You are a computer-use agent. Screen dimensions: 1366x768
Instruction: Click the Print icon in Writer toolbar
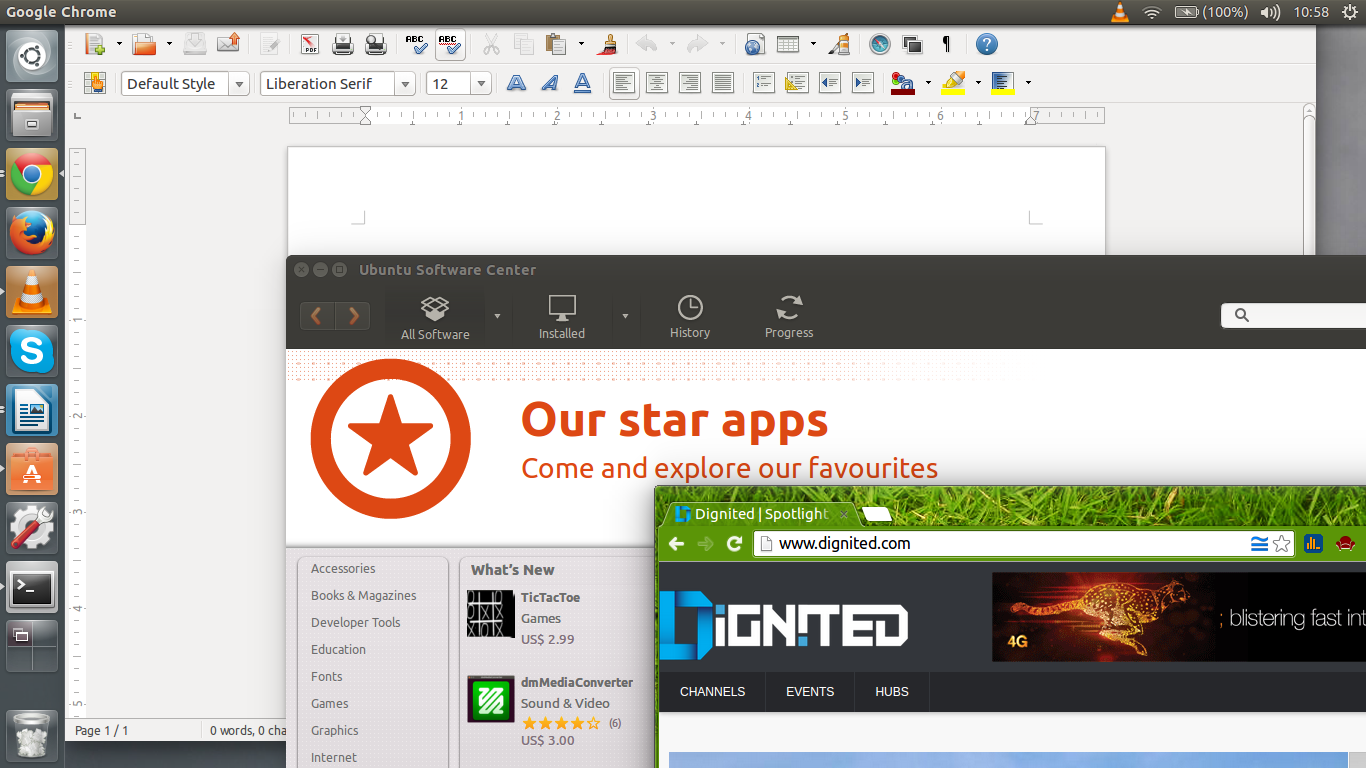tap(343, 44)
